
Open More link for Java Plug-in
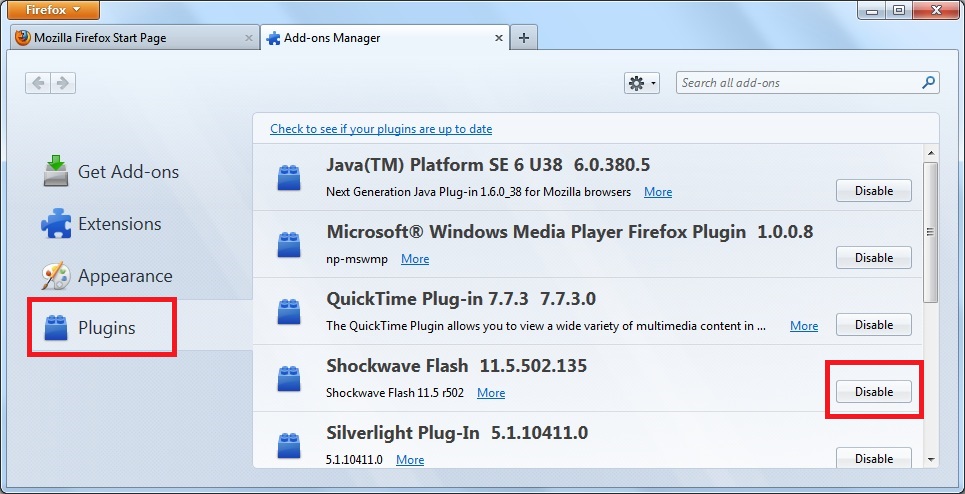pyautogui.click(x=658, y=192)
